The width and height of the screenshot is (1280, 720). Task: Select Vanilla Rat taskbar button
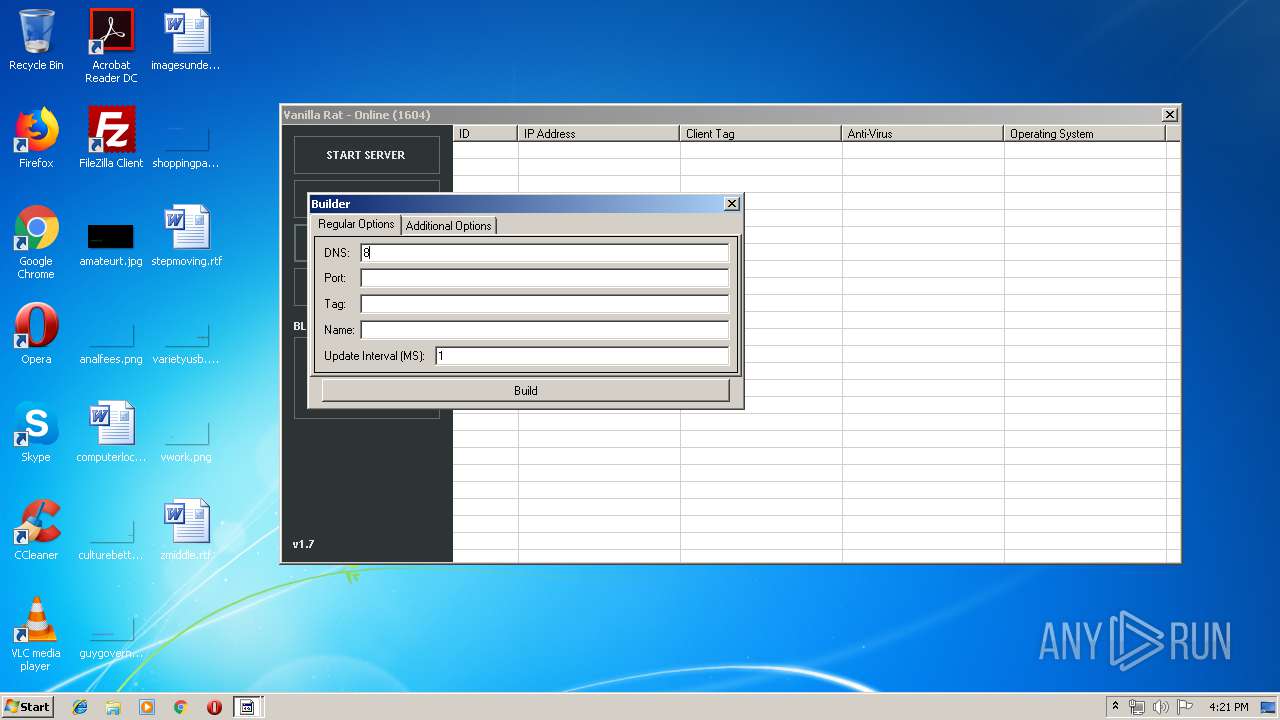pos(247,707)
